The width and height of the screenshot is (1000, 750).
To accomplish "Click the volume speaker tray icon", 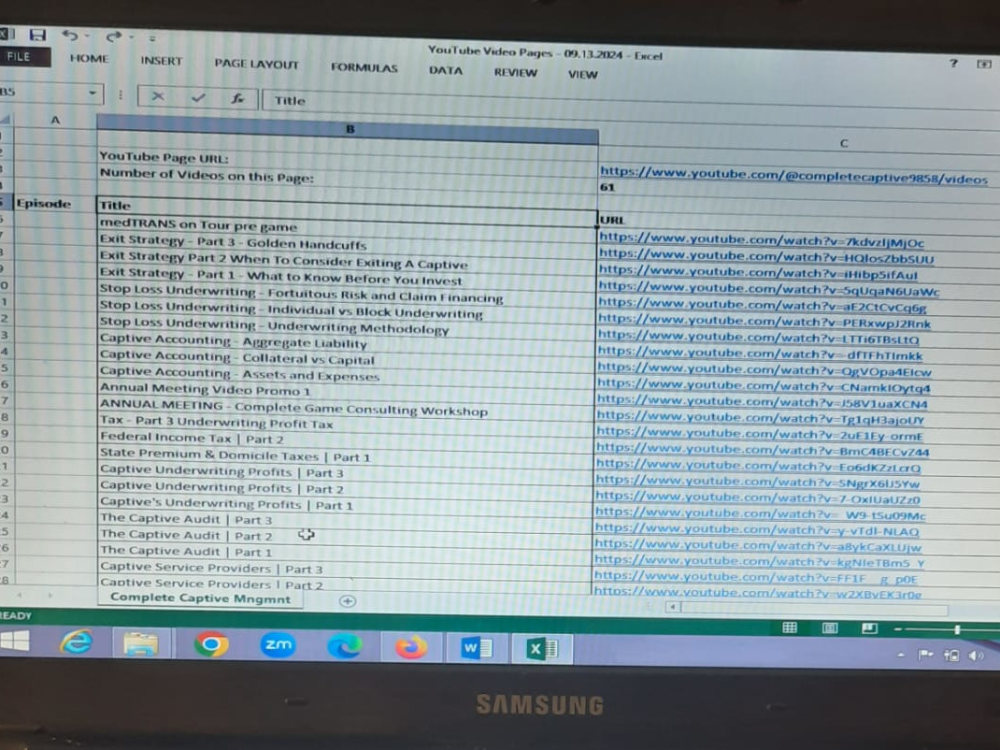I will [x=975, y=655].
